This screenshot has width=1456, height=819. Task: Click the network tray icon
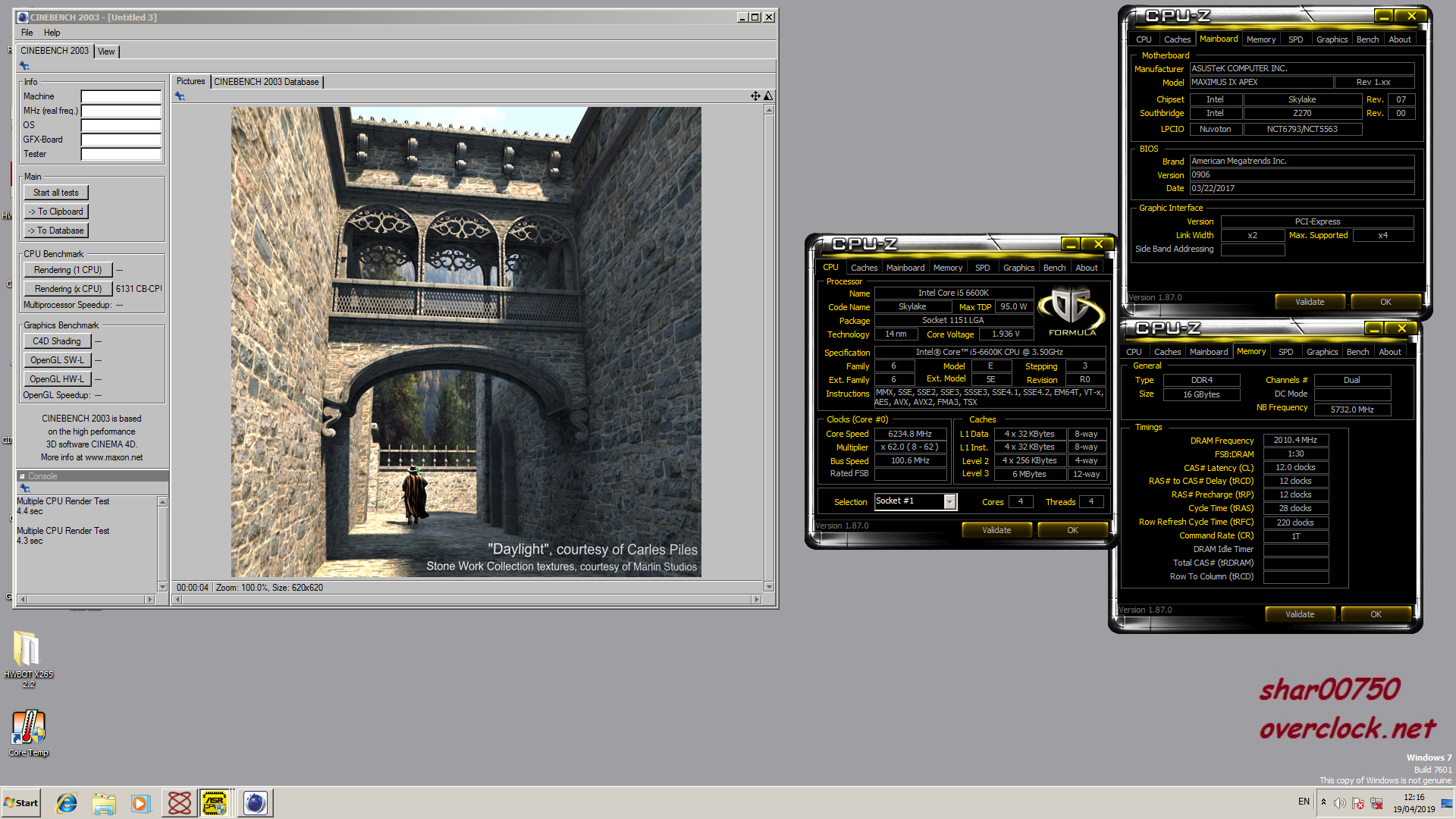point(1376,803)
